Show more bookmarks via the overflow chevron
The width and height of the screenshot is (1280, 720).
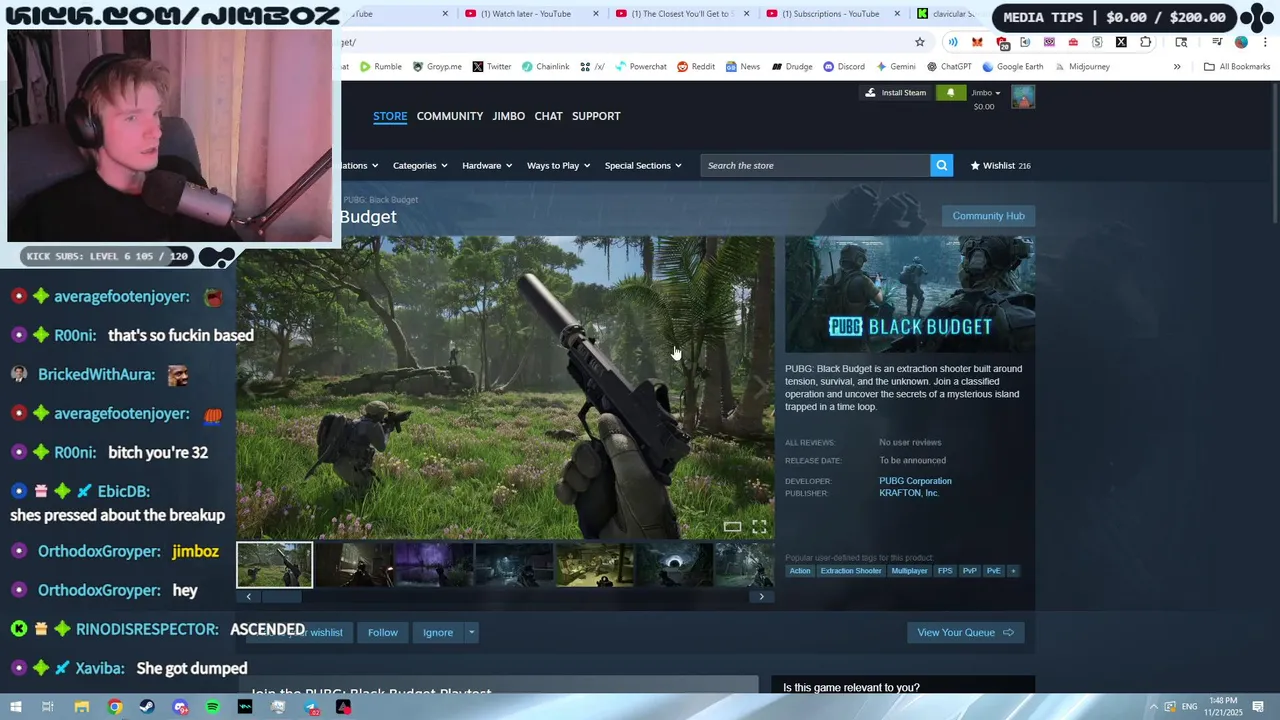point(1177,67)
